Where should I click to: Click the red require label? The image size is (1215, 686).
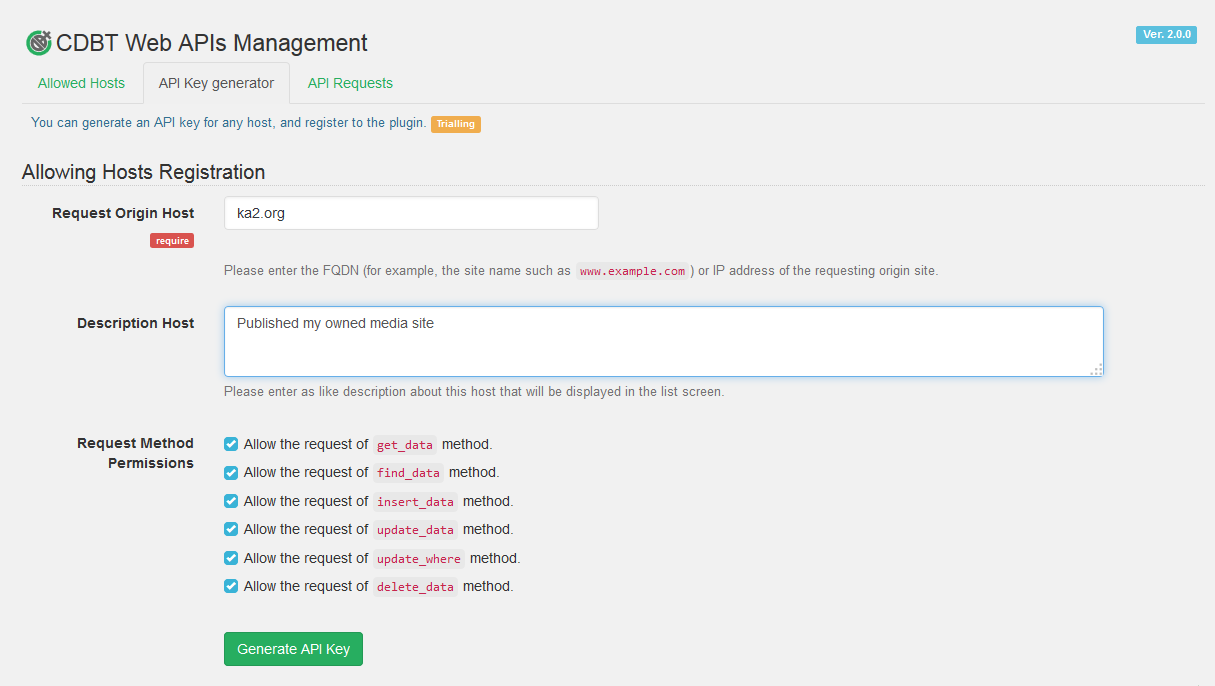[172, 241]
